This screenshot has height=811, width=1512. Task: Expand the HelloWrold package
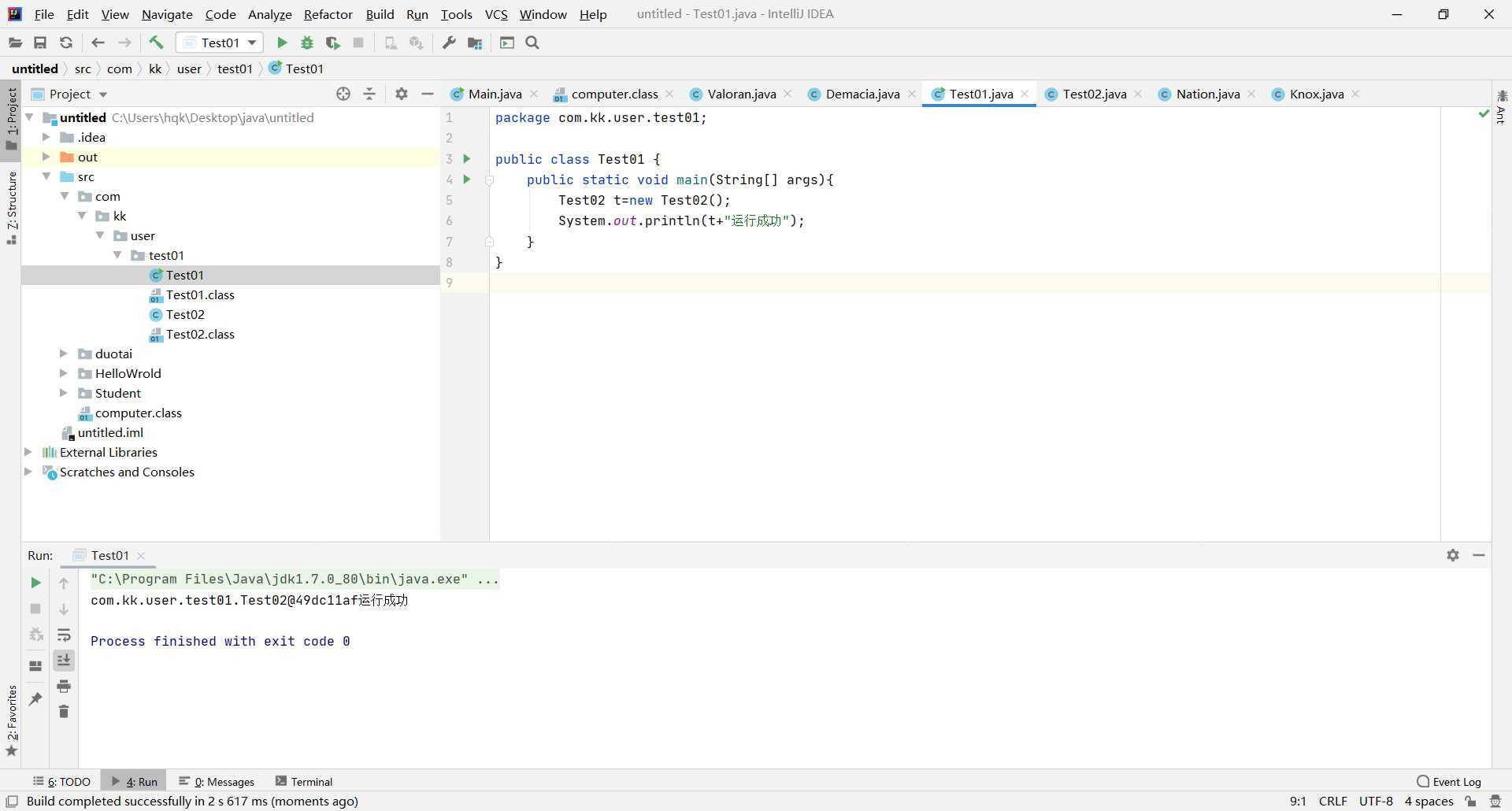click(64, 373)
